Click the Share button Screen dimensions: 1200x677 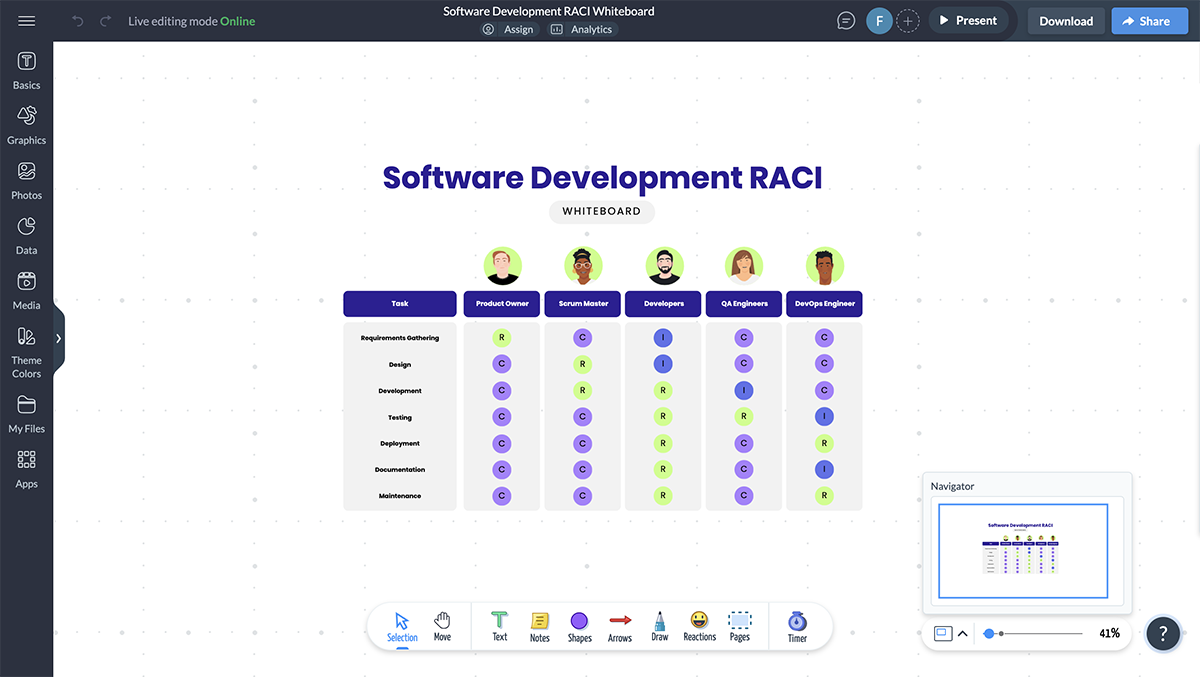coord(1149,21)
